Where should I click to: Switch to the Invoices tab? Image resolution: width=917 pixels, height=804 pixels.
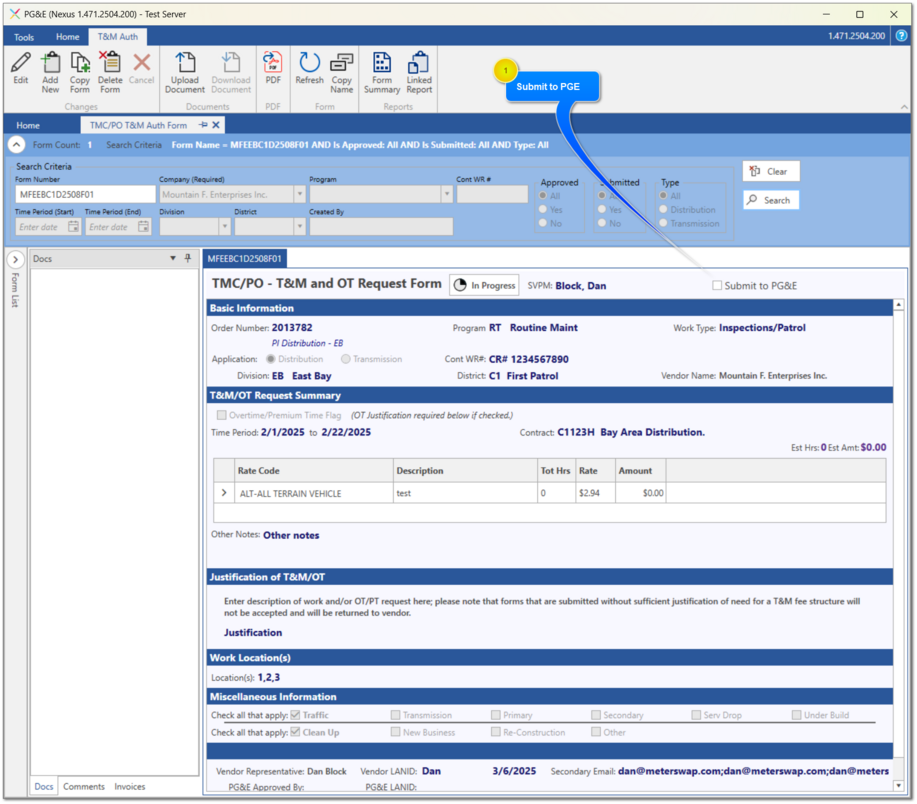pyautogui.click(x=130, y=786)
